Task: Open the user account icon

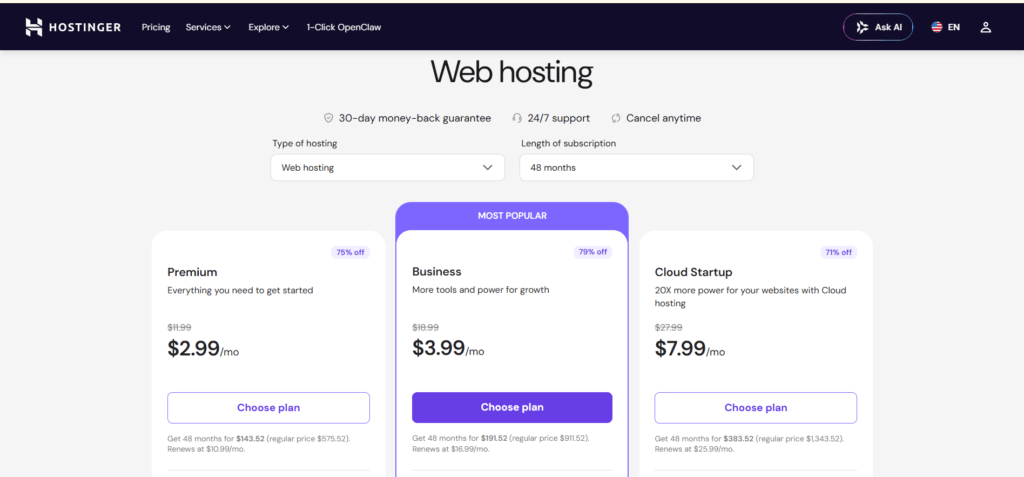Action: [985, 27]
